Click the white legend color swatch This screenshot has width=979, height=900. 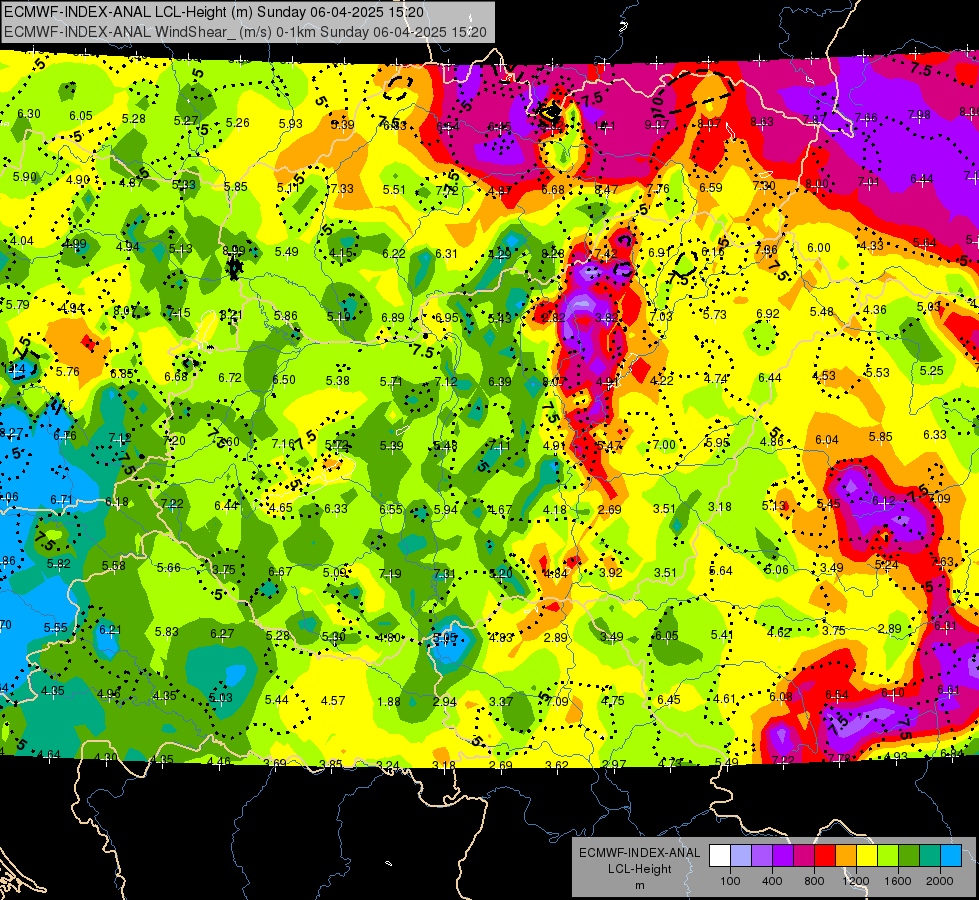click(x=720, y=856)
